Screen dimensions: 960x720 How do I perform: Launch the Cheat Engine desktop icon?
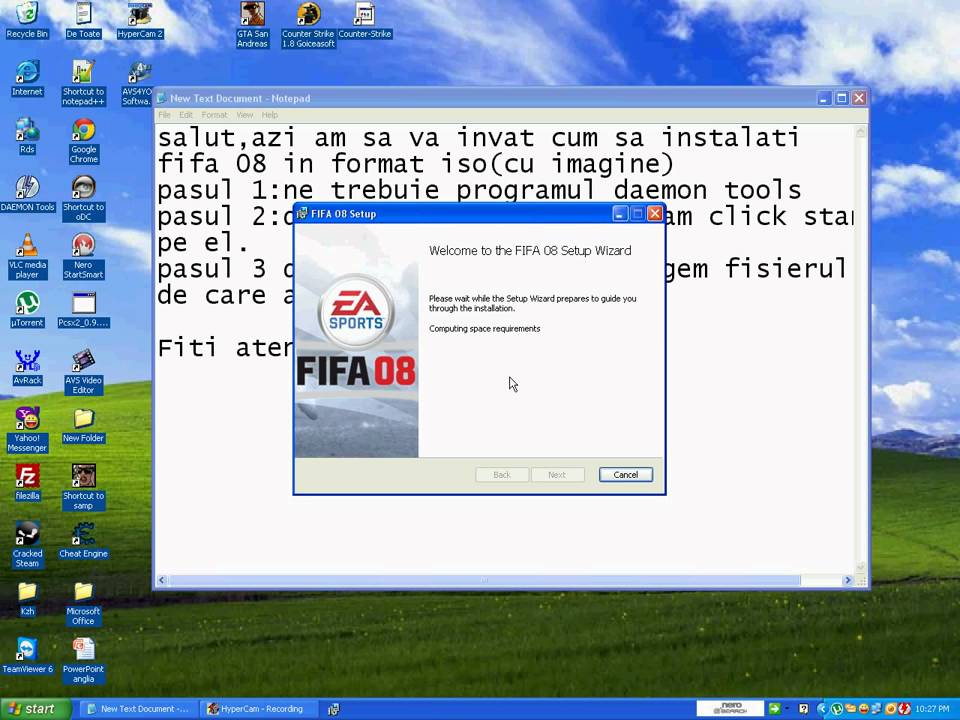[83, 540]
